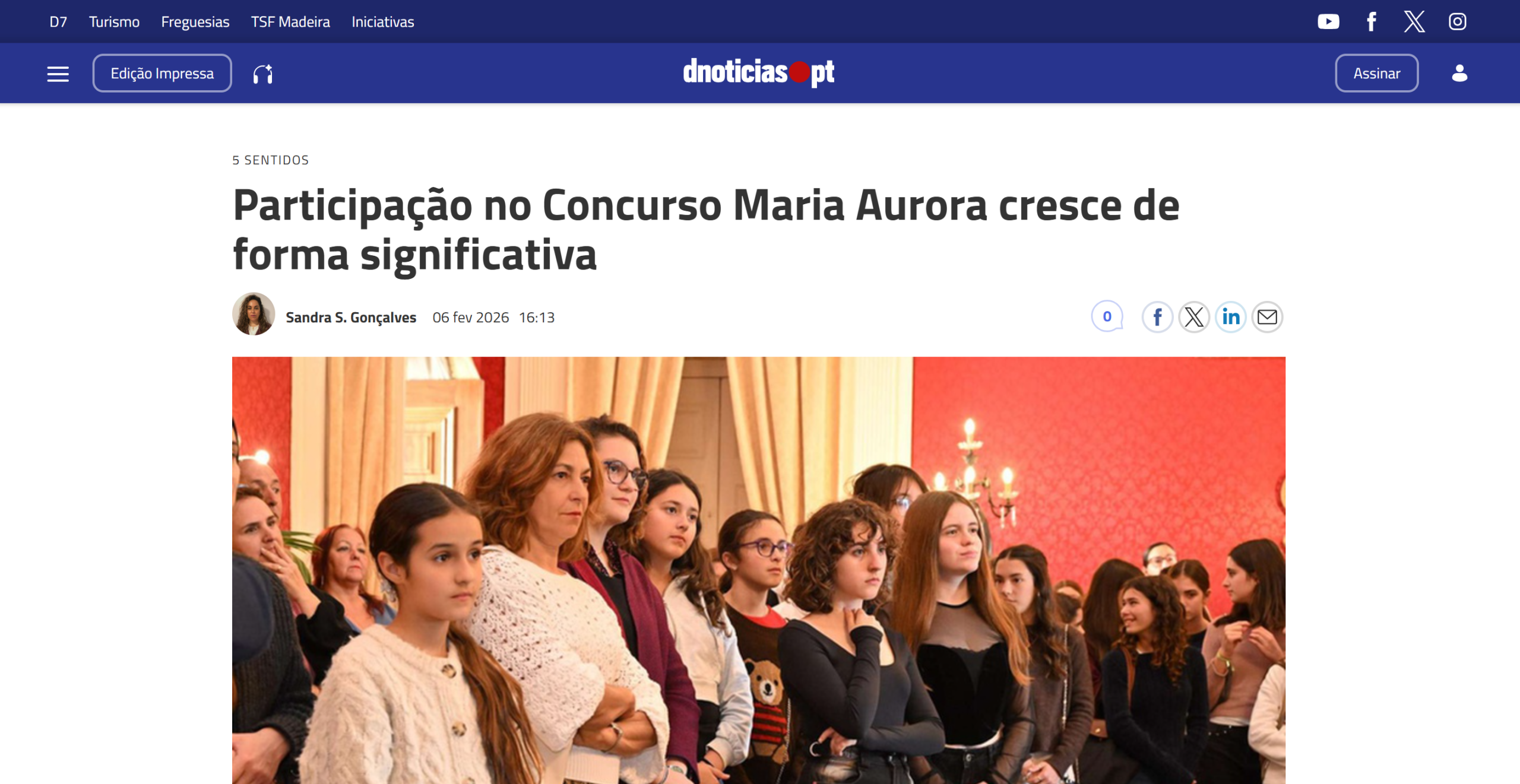Open the YouTube channel icon
The width and height of the screenshot is (1520, 784).
(1328, 22)
